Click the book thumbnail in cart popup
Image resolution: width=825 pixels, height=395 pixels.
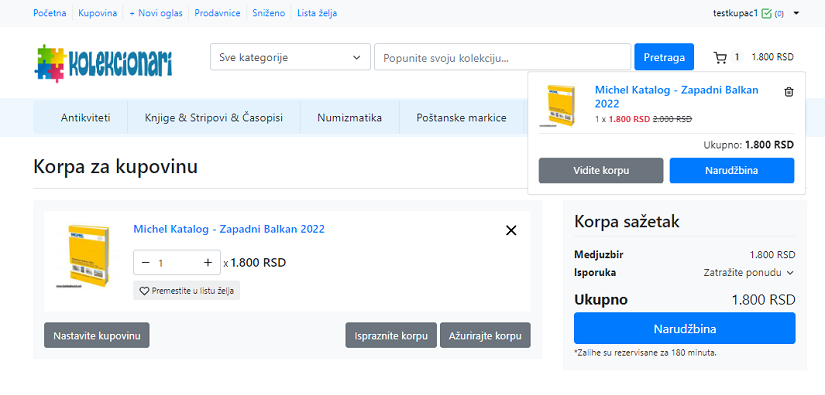pos(560,105)
